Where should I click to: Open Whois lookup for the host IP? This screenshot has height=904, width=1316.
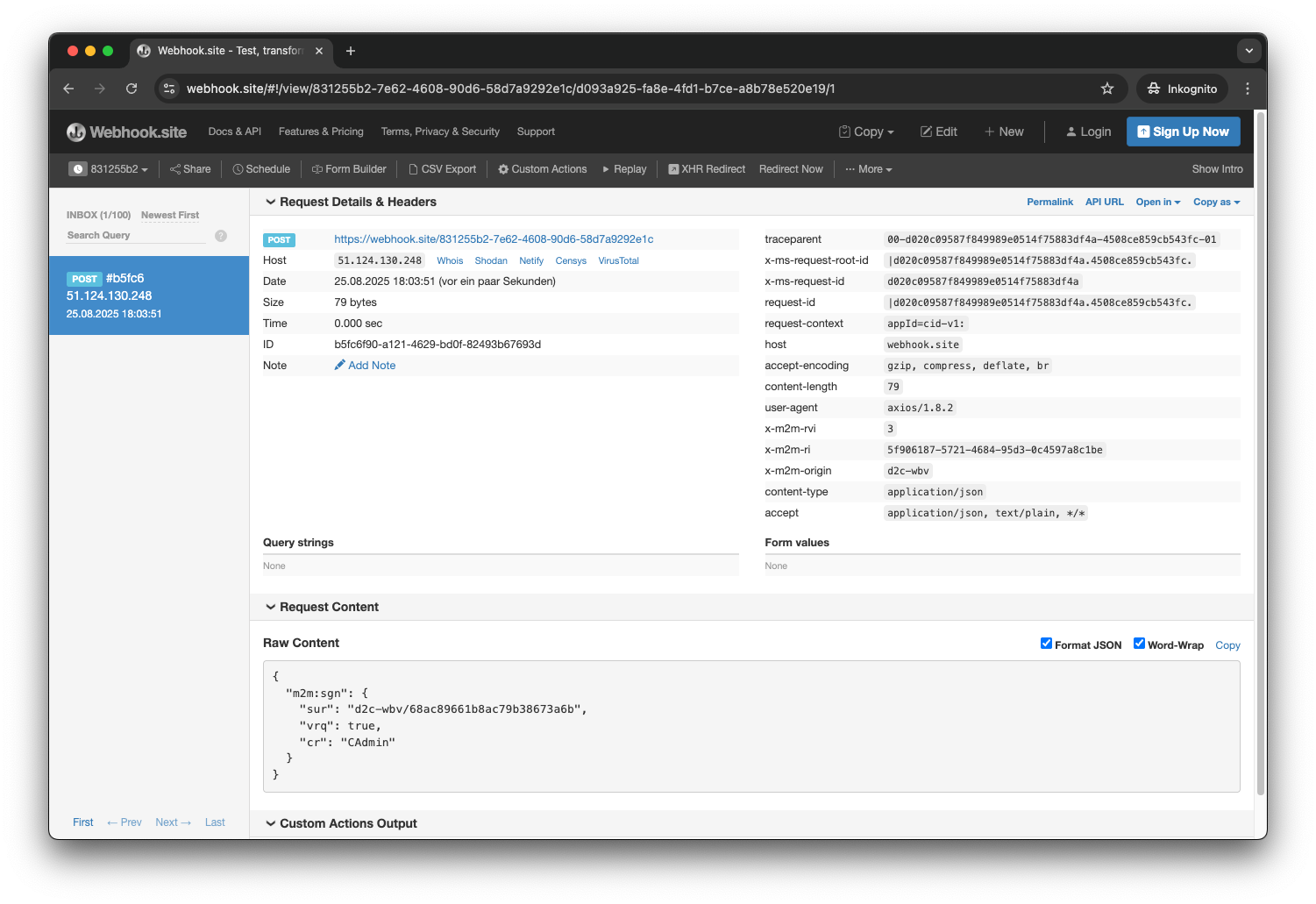coord(449,260)
